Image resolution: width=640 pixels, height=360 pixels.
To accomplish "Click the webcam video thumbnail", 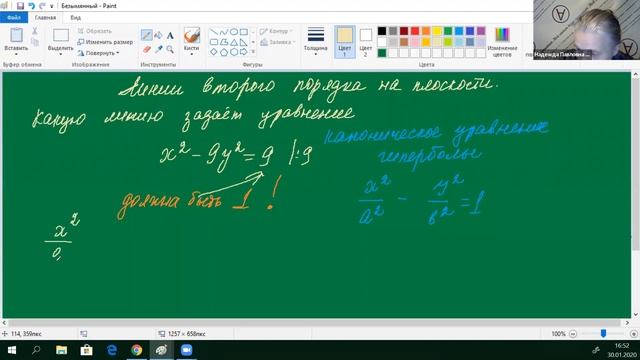I will coord(587,30).
